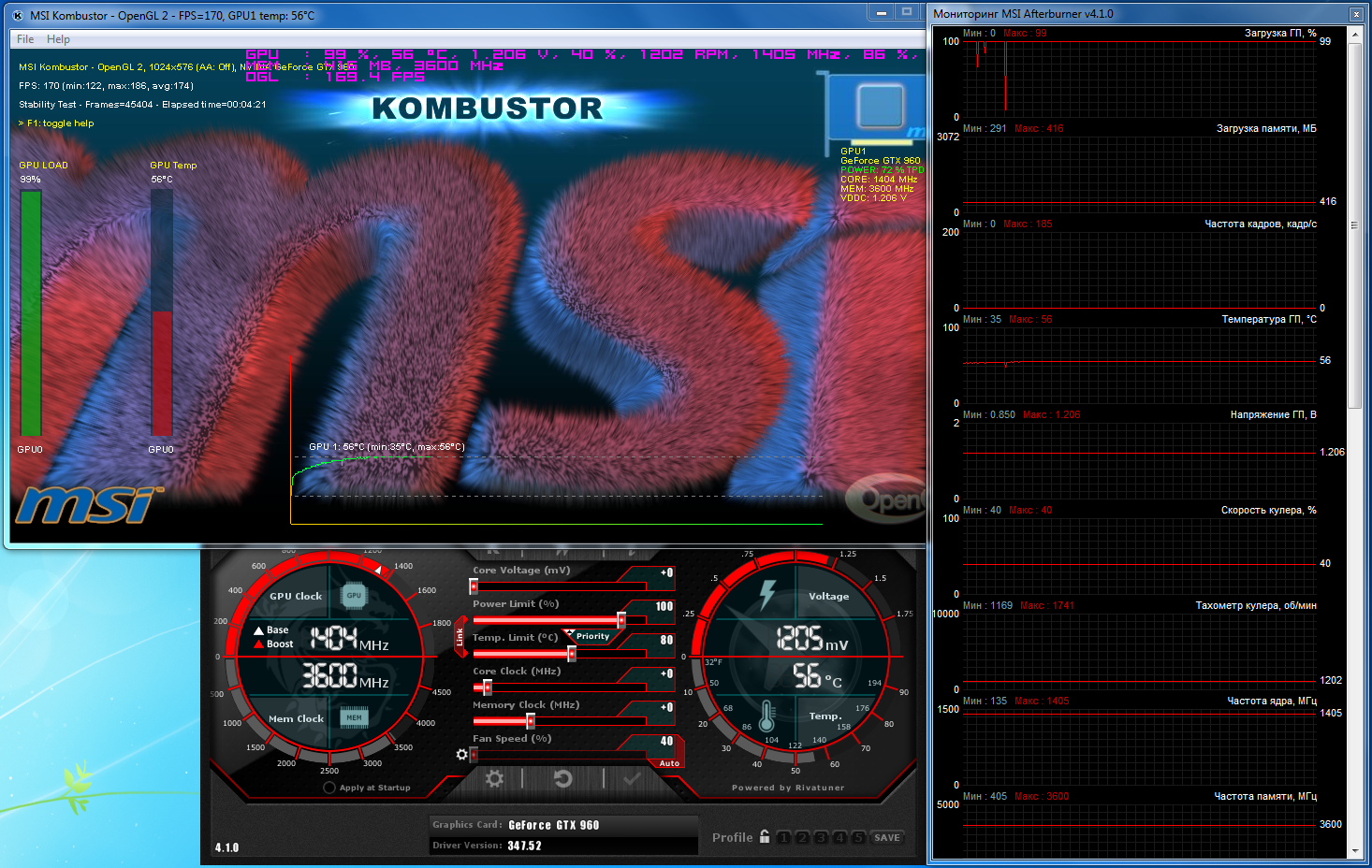Screen dimensions: 1372x868
Task: Click the "Напряжение ГП, В" graph label
Action: (1274, 414)
